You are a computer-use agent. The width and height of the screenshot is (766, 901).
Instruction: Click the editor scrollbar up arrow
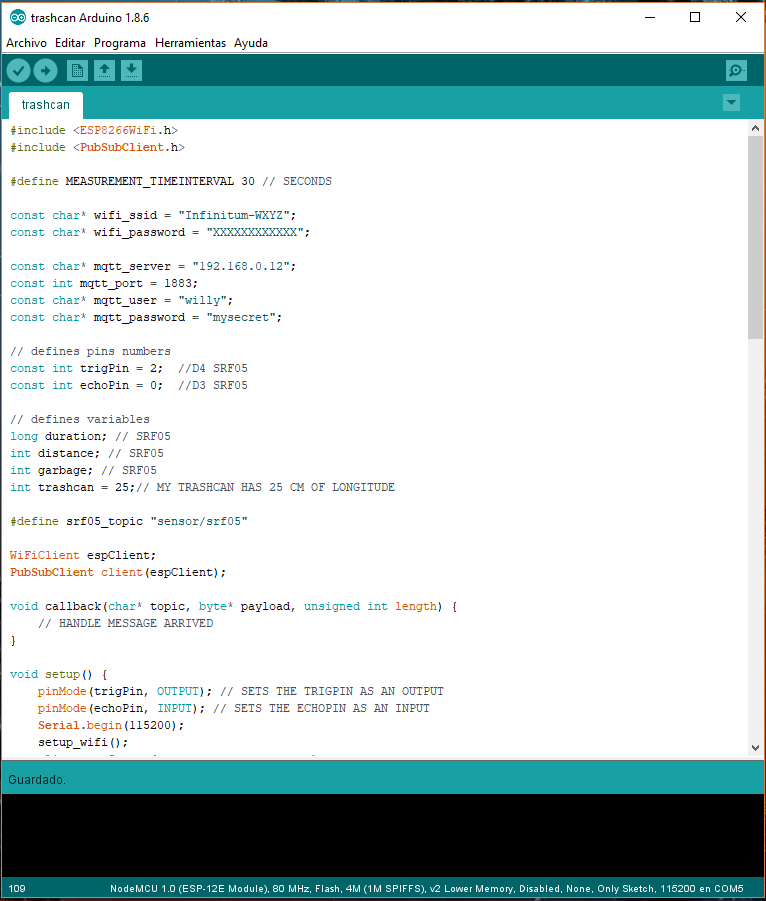[755, 127]
